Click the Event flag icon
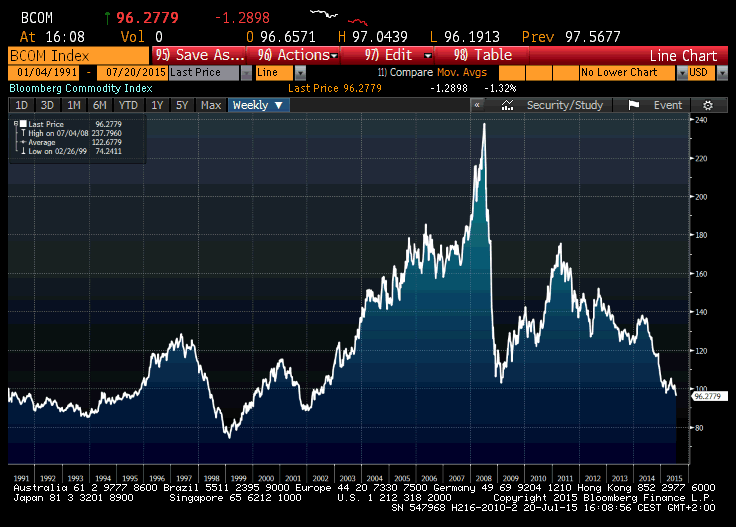The width and height of the screenshot is (736, 527). pos(634,105)
